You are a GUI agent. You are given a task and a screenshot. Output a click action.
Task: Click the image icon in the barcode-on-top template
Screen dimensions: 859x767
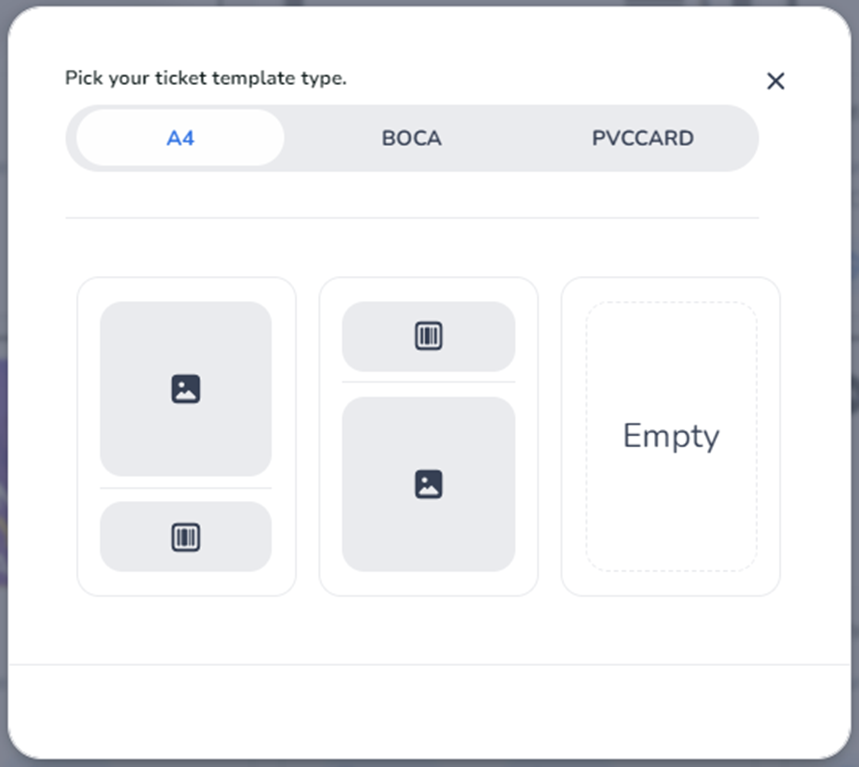click(x=428, y=485)
